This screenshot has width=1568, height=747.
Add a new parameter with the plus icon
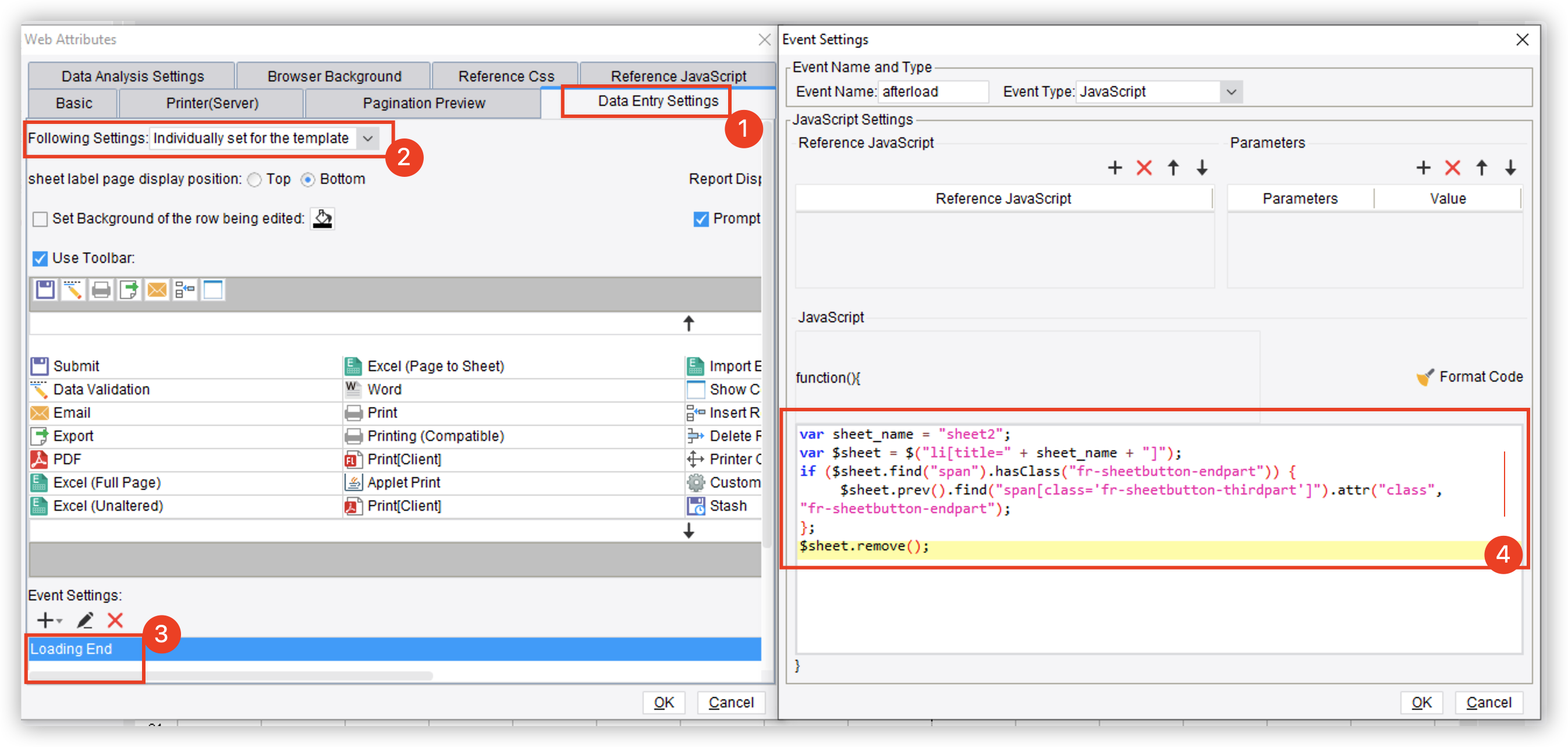[1423, 168]
